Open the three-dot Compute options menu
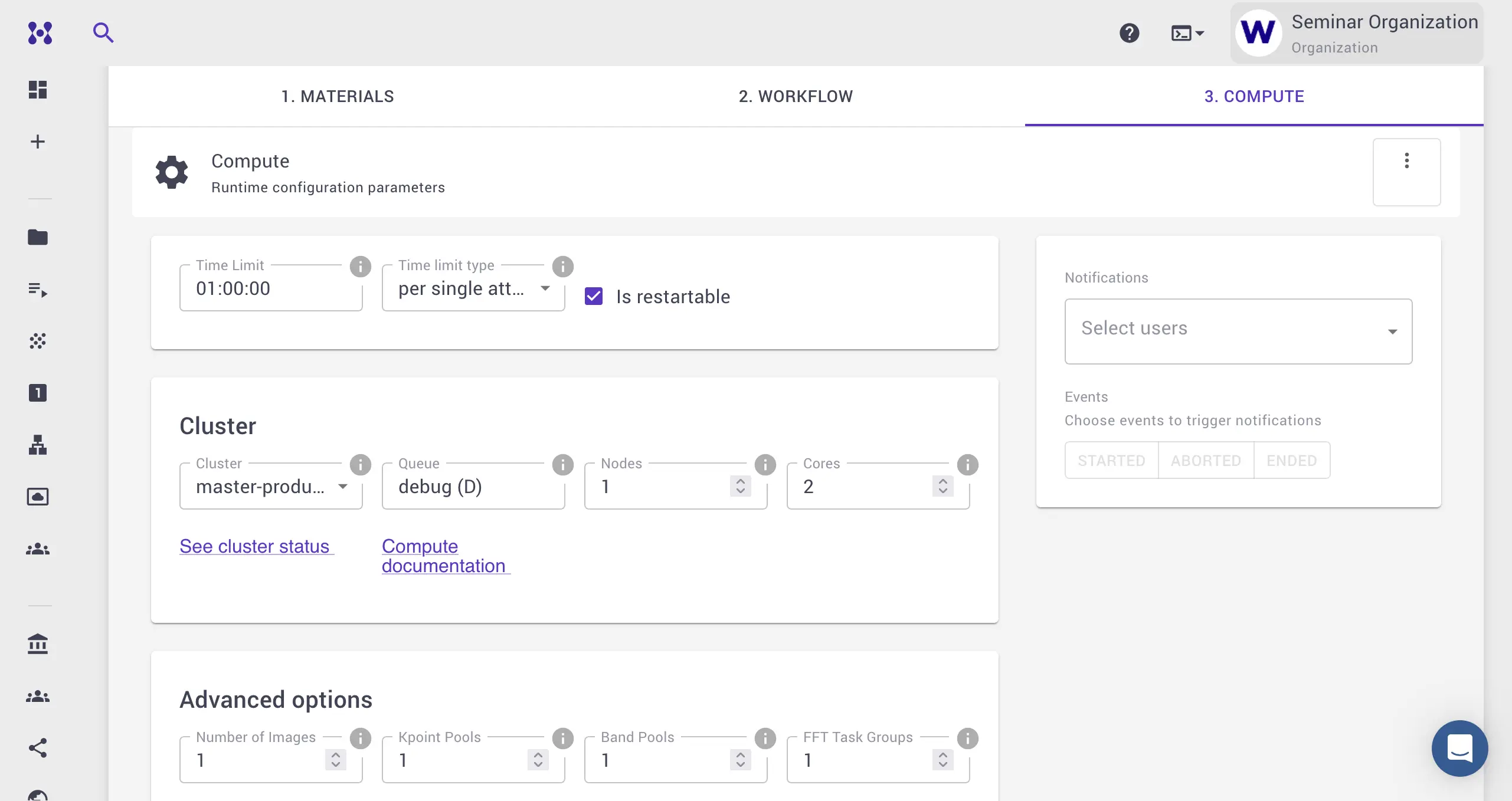The width and height of the screenshot is (1512, 801). (x=1406, y=161)
